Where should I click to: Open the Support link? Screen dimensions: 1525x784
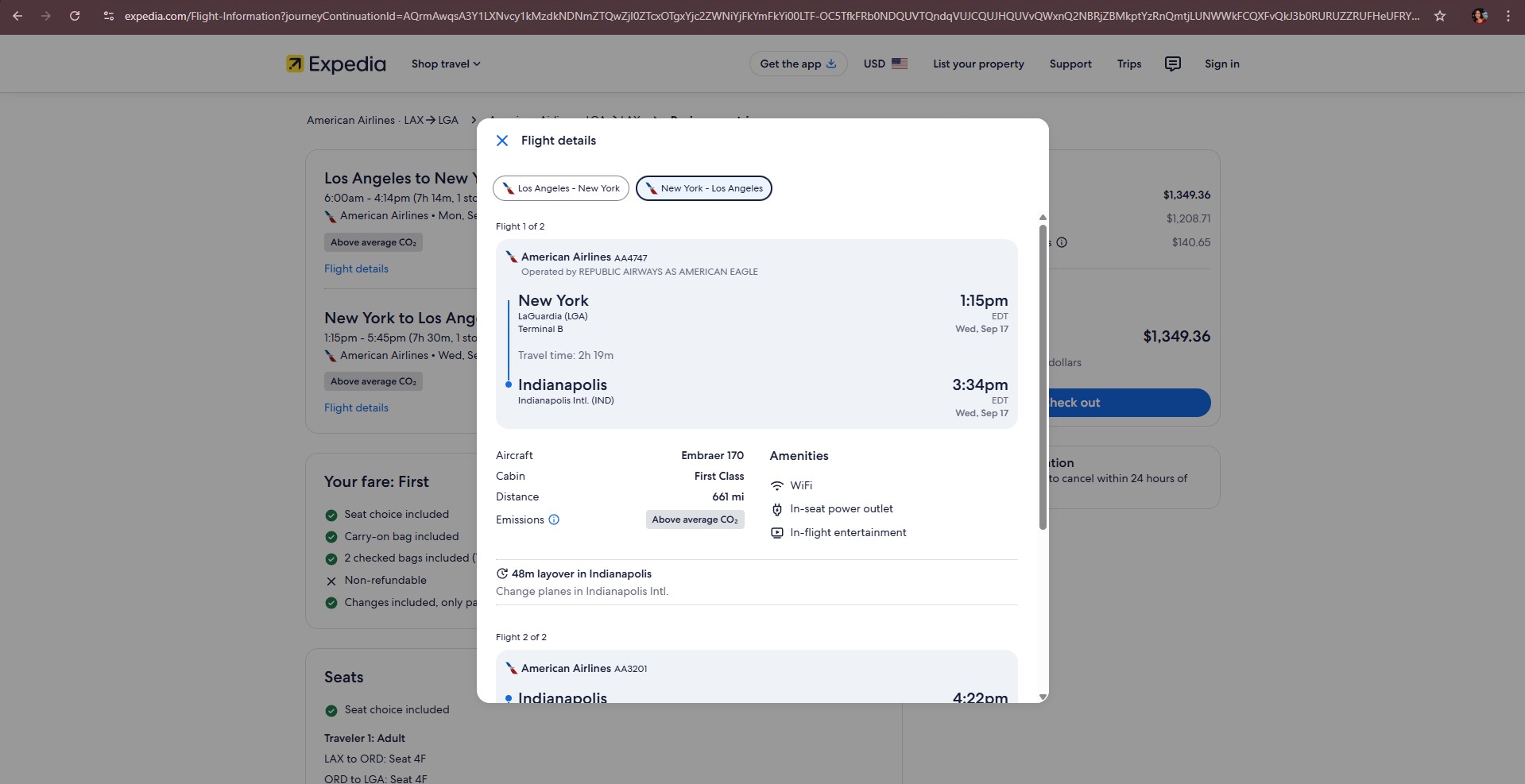click(x=1070, y=64)
